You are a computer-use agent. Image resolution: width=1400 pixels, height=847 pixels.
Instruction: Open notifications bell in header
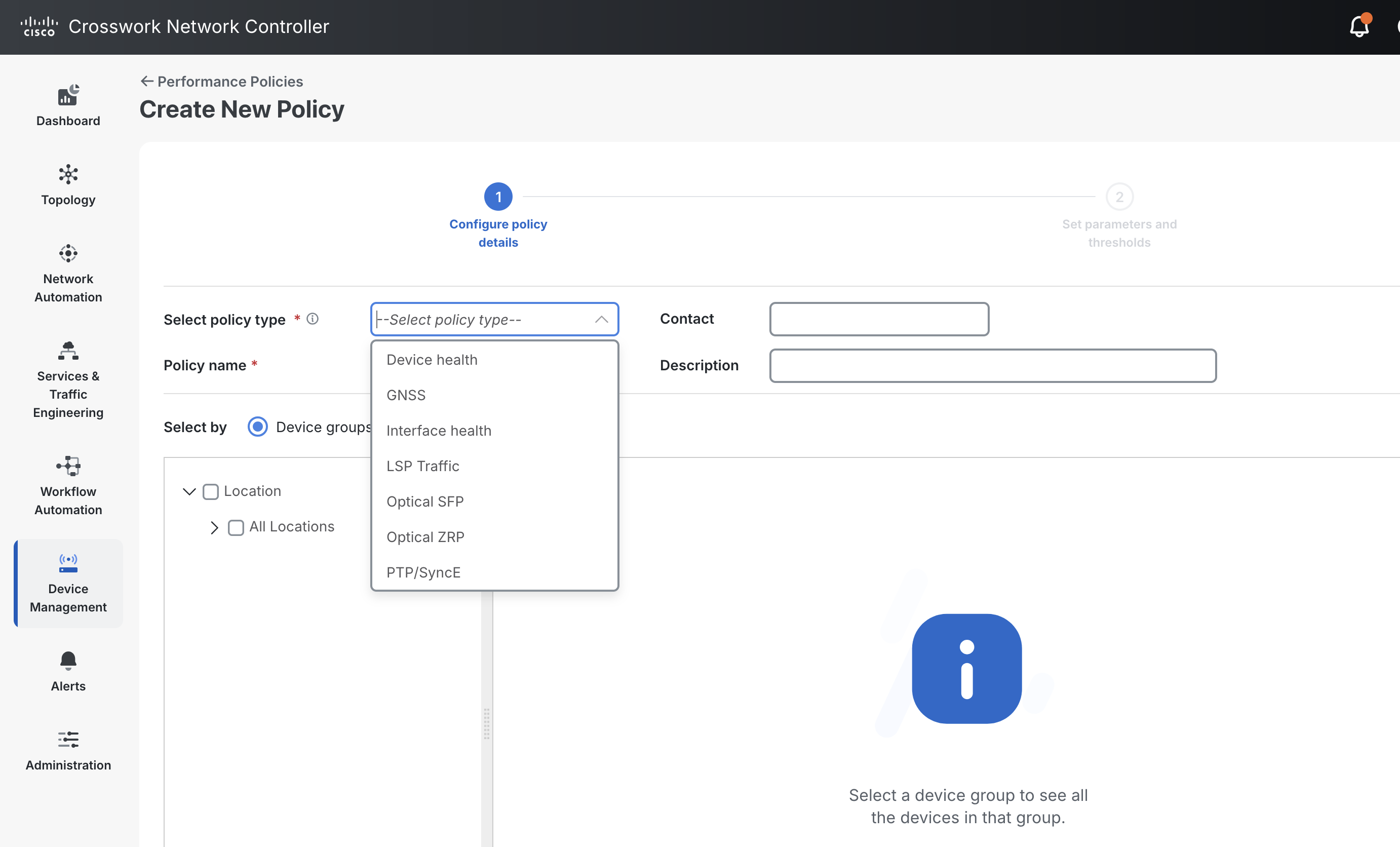point(1358,26)
